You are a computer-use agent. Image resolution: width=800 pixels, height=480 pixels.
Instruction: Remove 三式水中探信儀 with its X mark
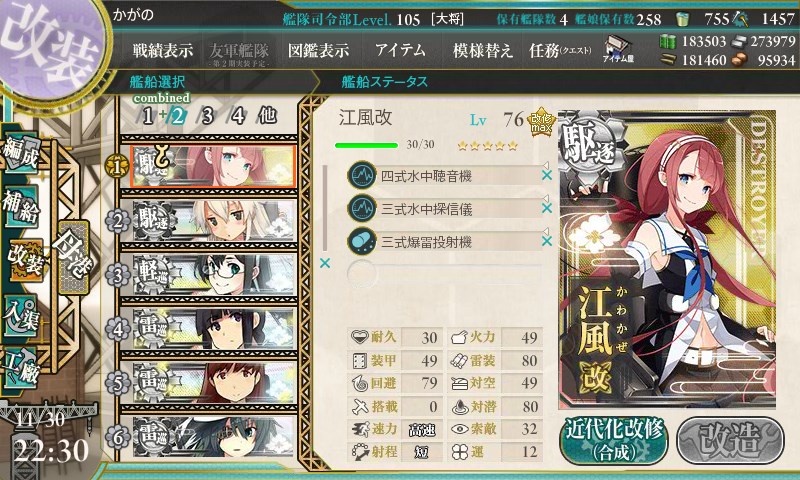[546, 208]
